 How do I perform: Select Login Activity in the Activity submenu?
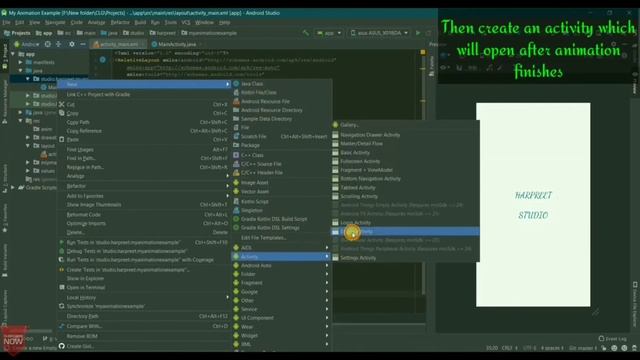[x=405, y=222]
